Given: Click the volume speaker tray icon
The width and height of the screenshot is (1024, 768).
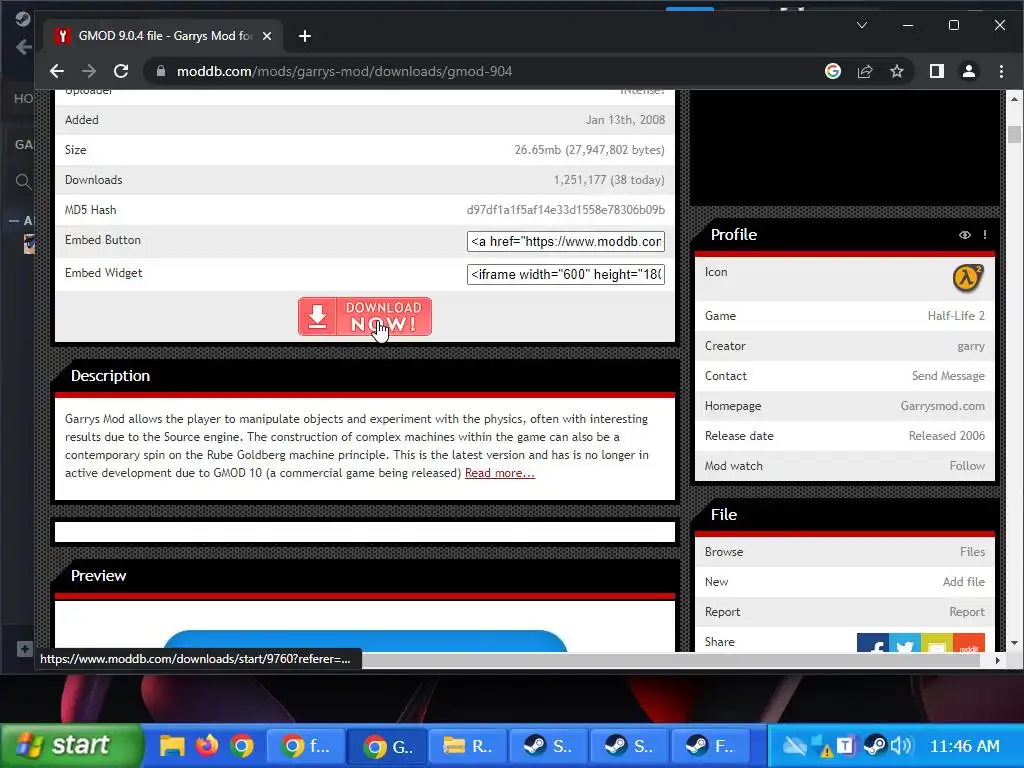Looking at the screenshot, I should pyautogui.click(x=901, y=745).
